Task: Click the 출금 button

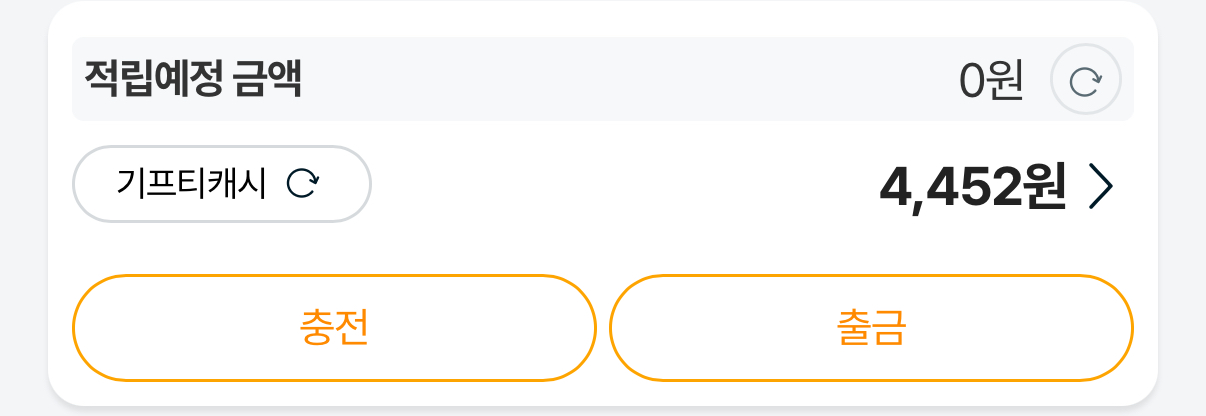Action: pos(871,328)
